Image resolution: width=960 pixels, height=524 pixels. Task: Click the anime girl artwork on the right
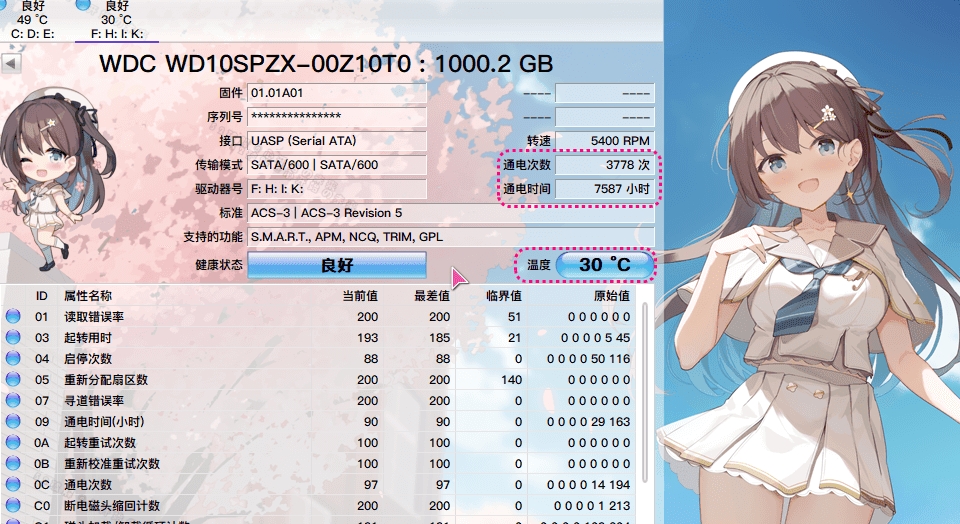(x=812, y=288)
